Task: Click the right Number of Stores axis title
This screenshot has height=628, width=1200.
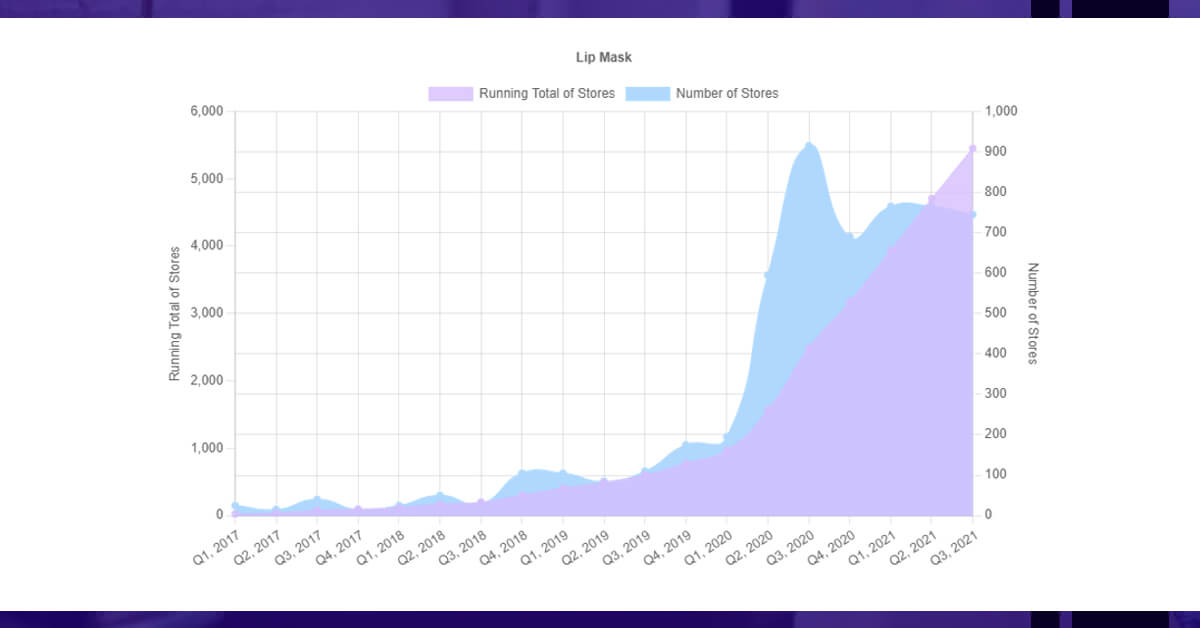Action: click(x=1033, y=313)
